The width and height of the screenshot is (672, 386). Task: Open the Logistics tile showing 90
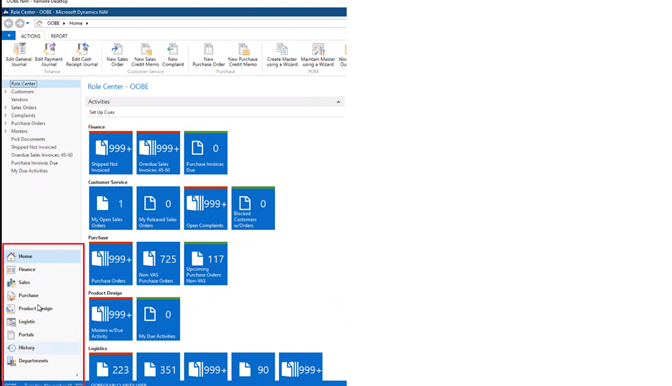(x=253, y=367)
